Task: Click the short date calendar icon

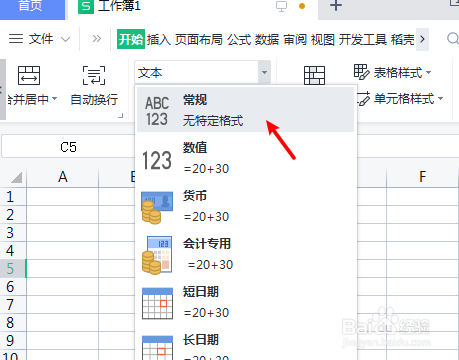Action: 157,303
